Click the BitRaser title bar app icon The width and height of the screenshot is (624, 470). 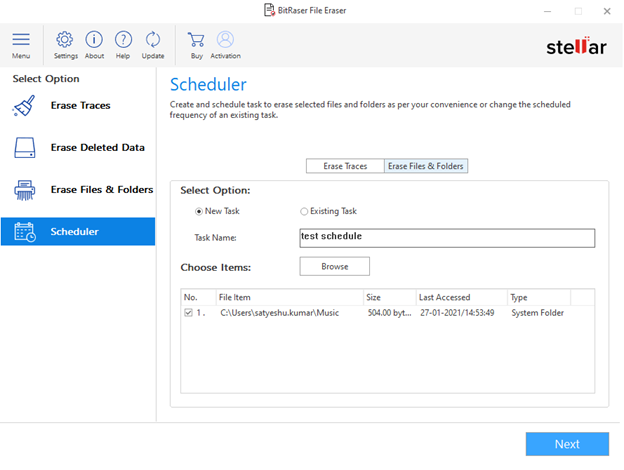point(269,10)
